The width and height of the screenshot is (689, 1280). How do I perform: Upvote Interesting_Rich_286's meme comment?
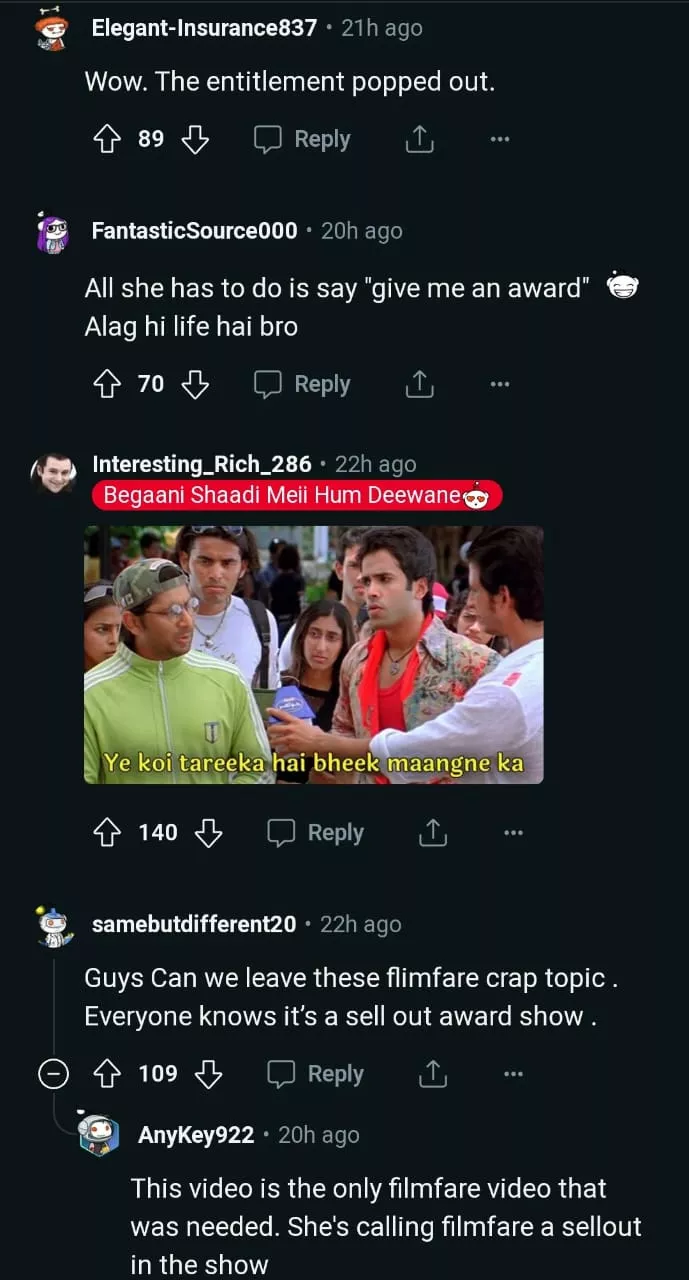pos(105,833)
